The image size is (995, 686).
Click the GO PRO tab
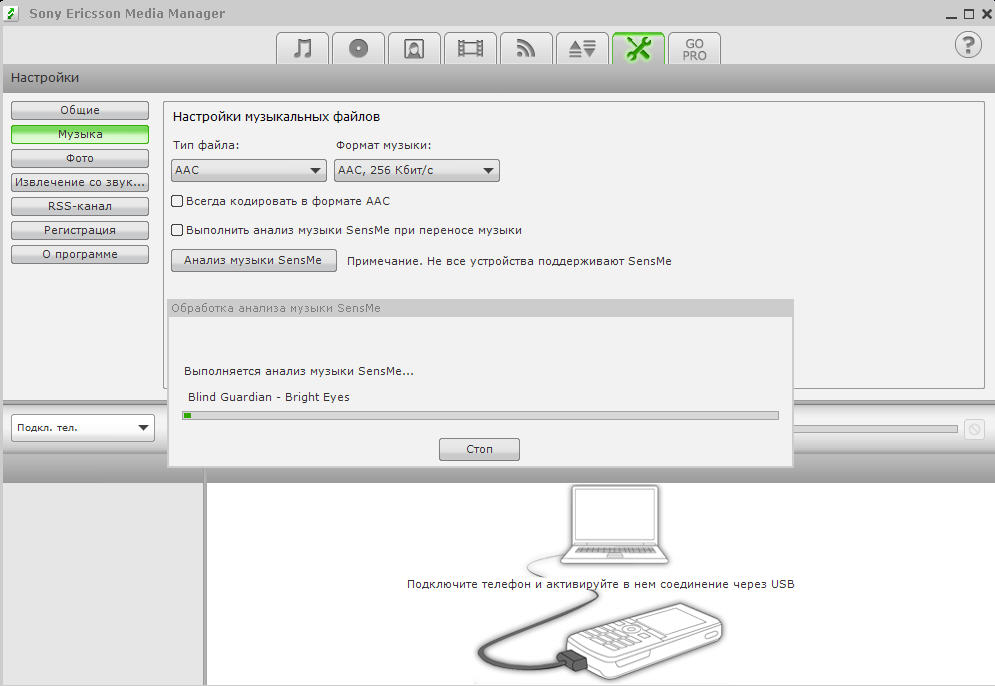(694, 48)
